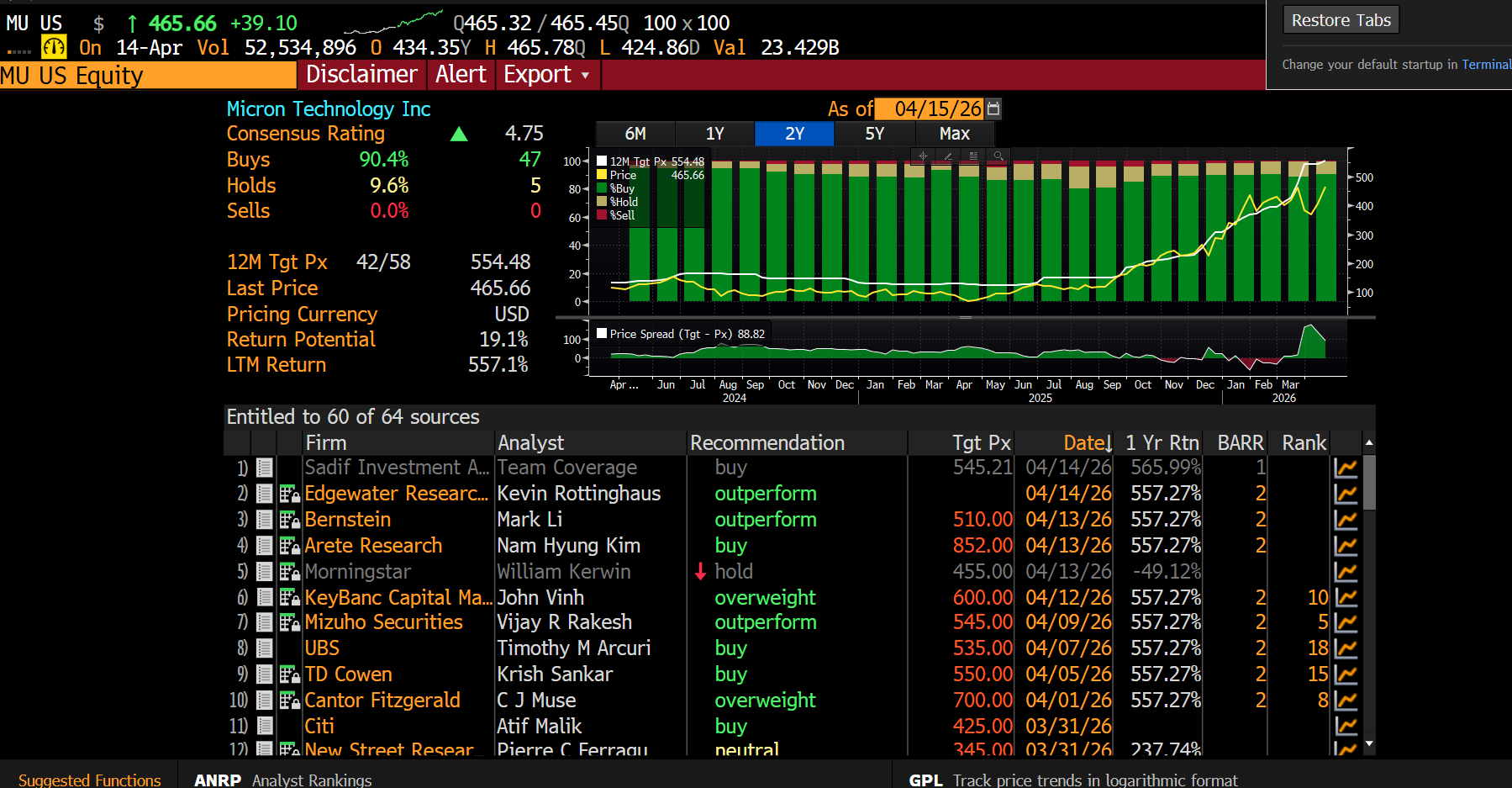Open the calendar picker beside As-of date
Image resolution: width=1512 pixels, height=788 pixels.
[993, 108]
